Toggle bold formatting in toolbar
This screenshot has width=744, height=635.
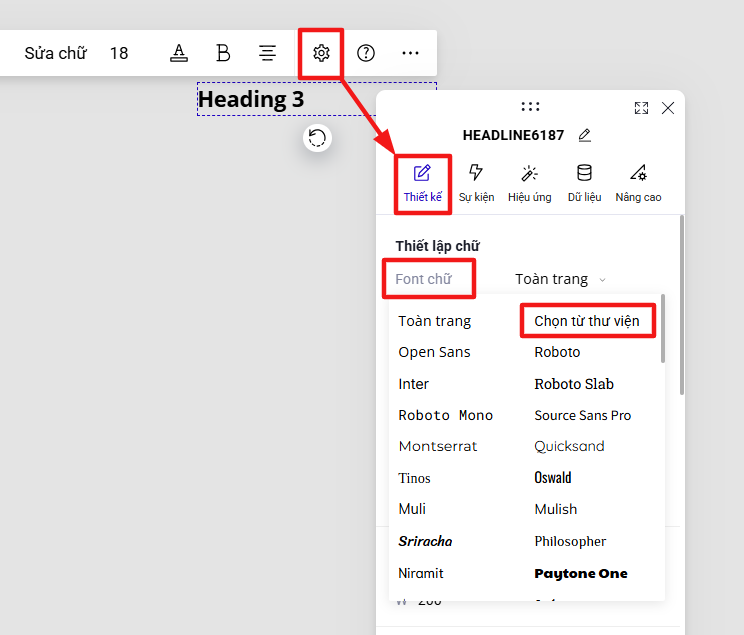point(223,53)
